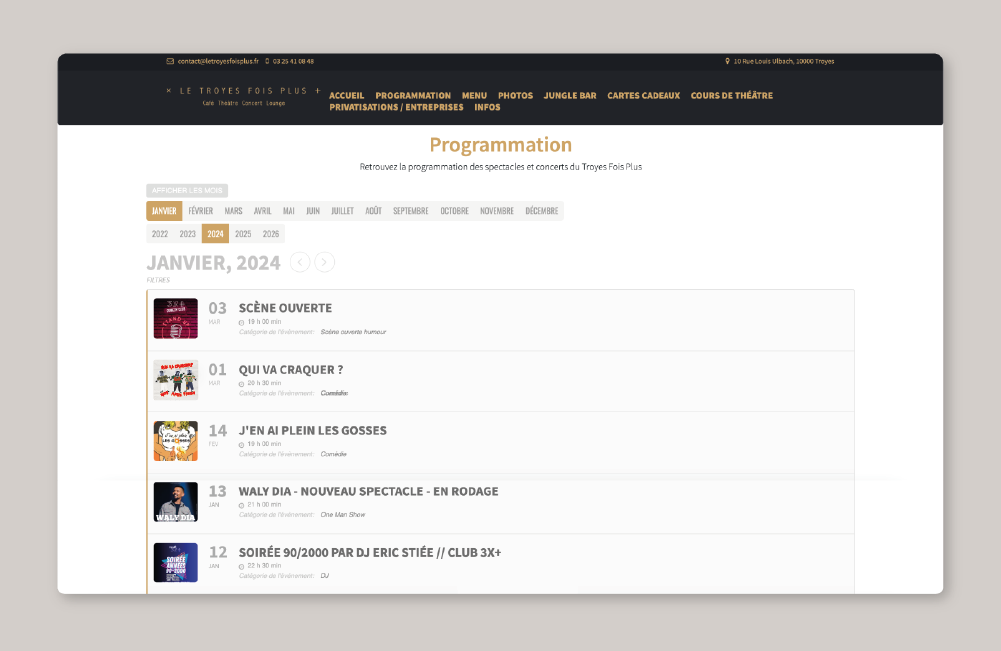1001x651 pixels.
Task: Click the Afficher les mois button
Action: pyautogui.click(x=187, y=190)
